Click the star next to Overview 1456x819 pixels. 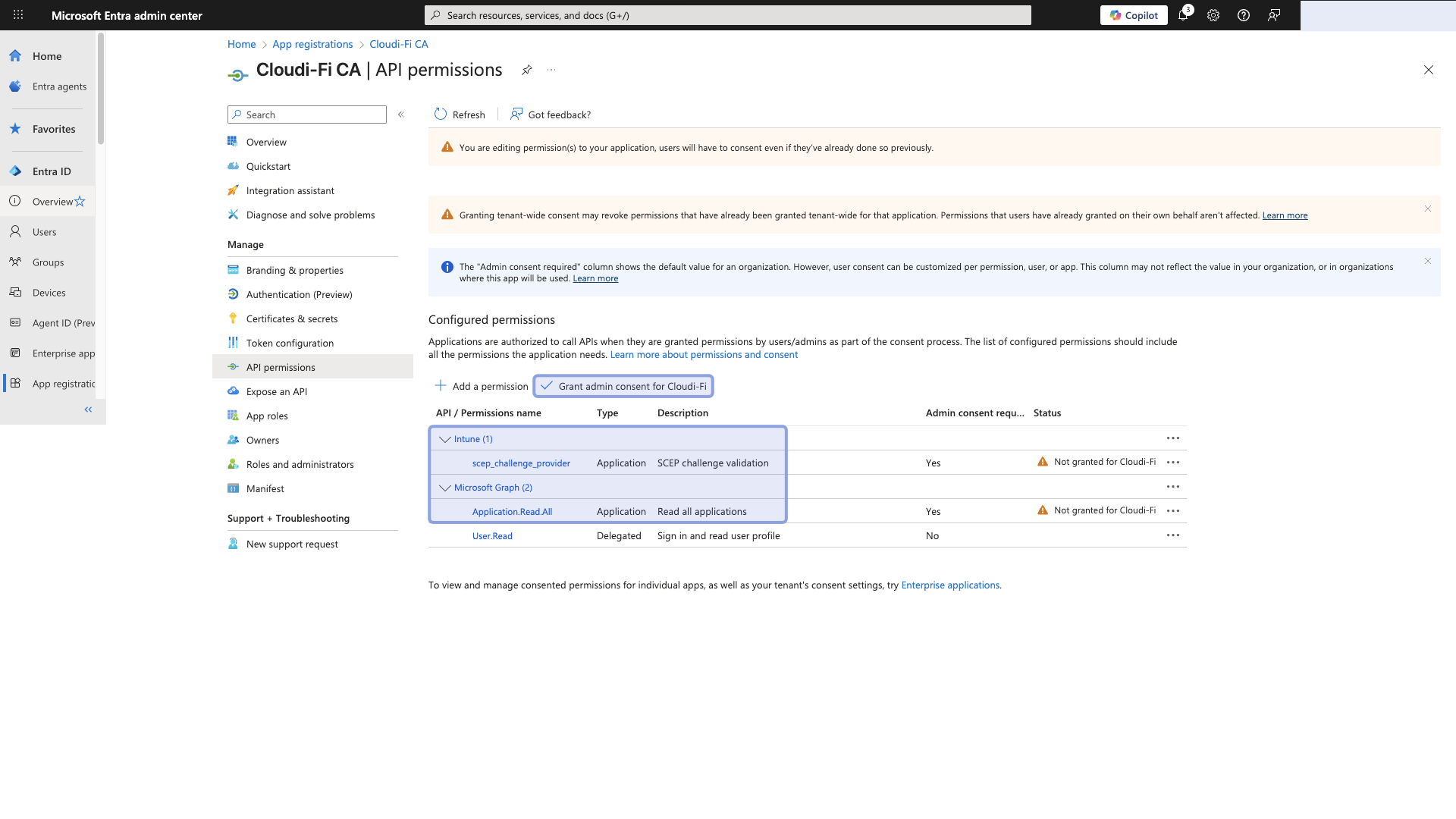pos(78,201)
